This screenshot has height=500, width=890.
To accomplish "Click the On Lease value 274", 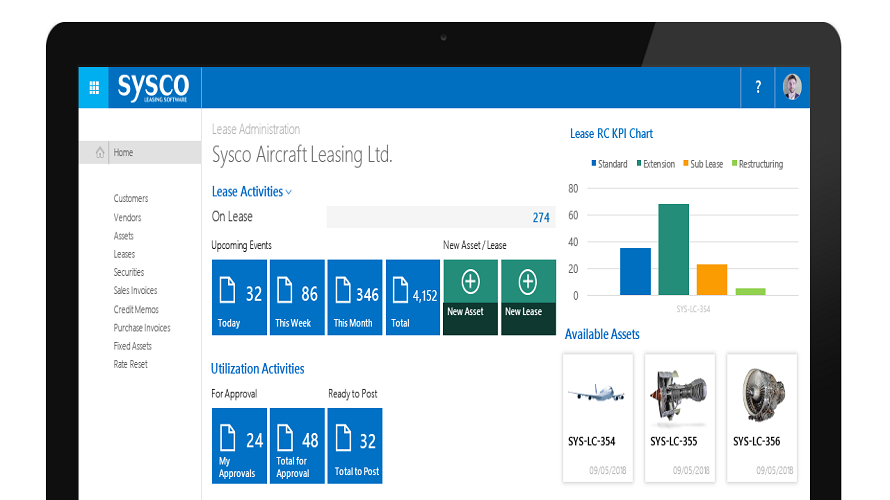I will point(541,217).
